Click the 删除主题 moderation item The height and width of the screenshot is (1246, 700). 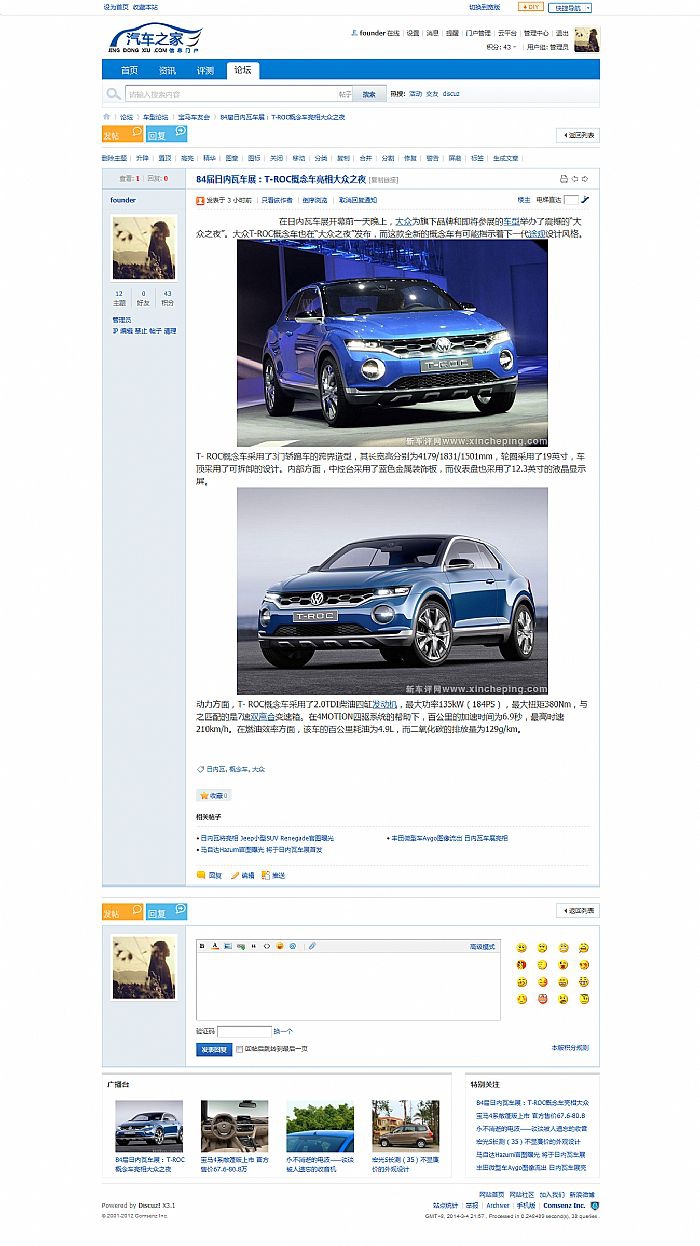(114, 158)
